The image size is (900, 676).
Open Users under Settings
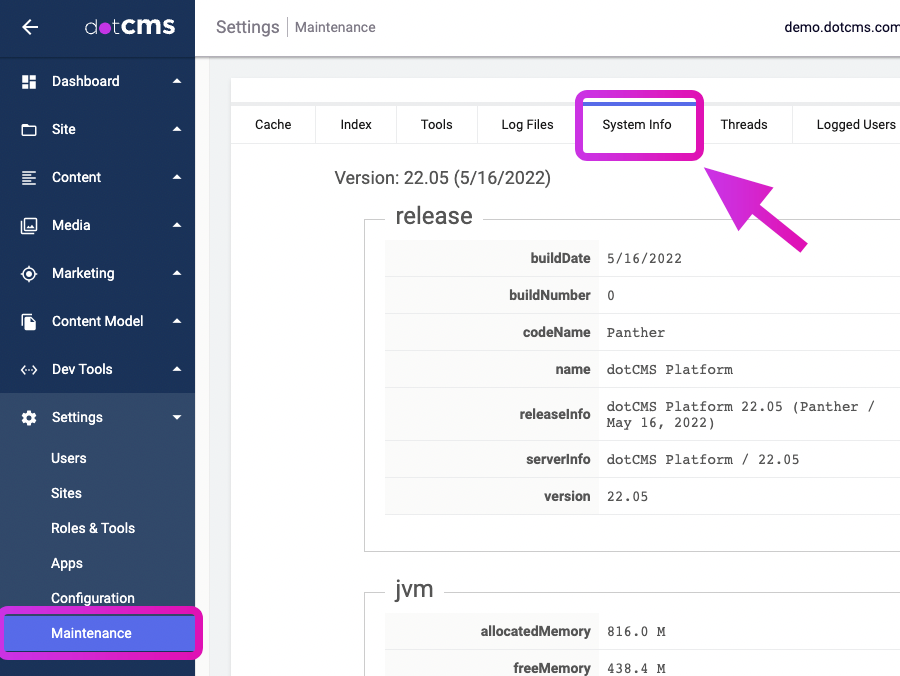coord(69,459)
